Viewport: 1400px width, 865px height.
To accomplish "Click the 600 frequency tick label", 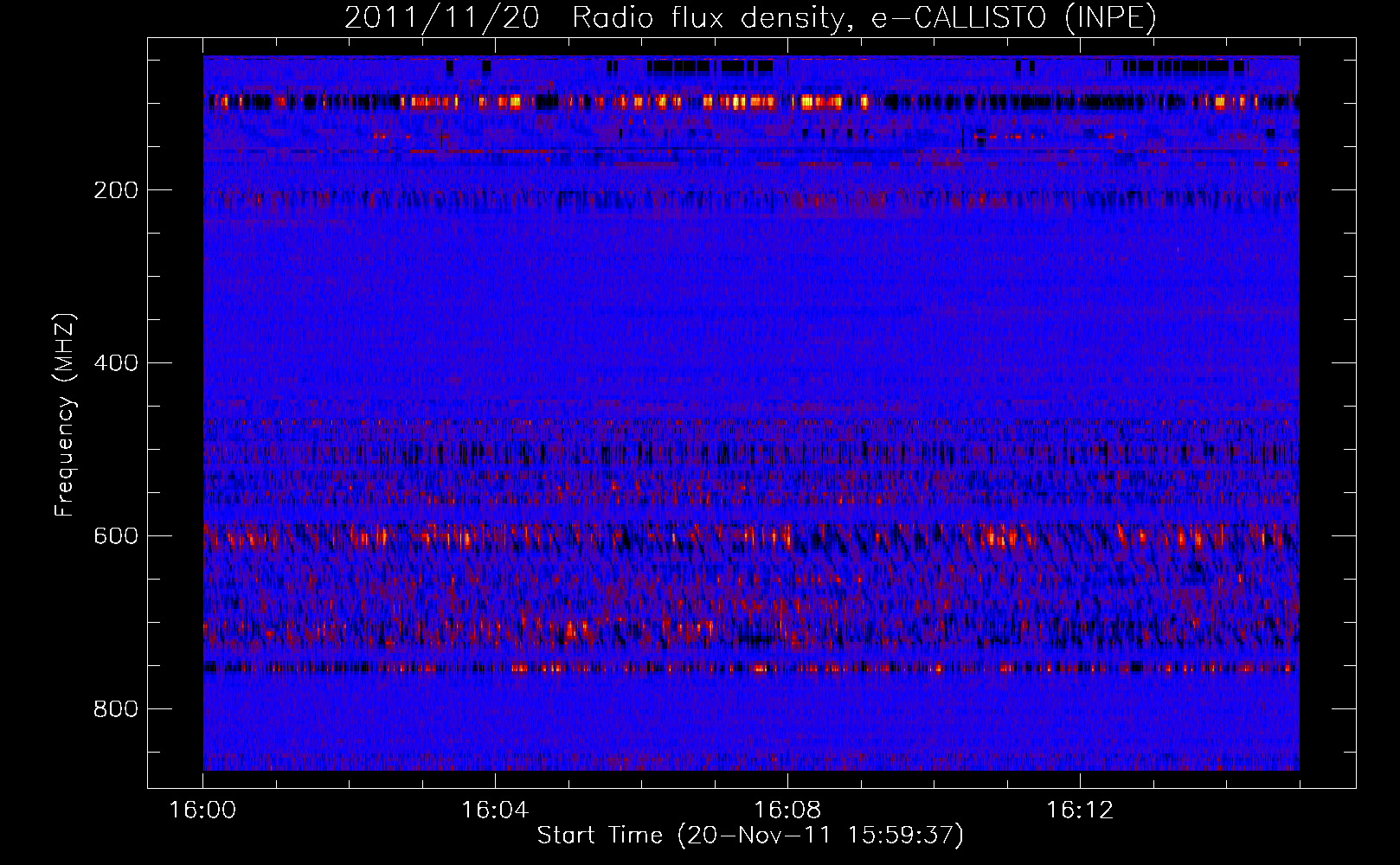I will pos(116,536).
